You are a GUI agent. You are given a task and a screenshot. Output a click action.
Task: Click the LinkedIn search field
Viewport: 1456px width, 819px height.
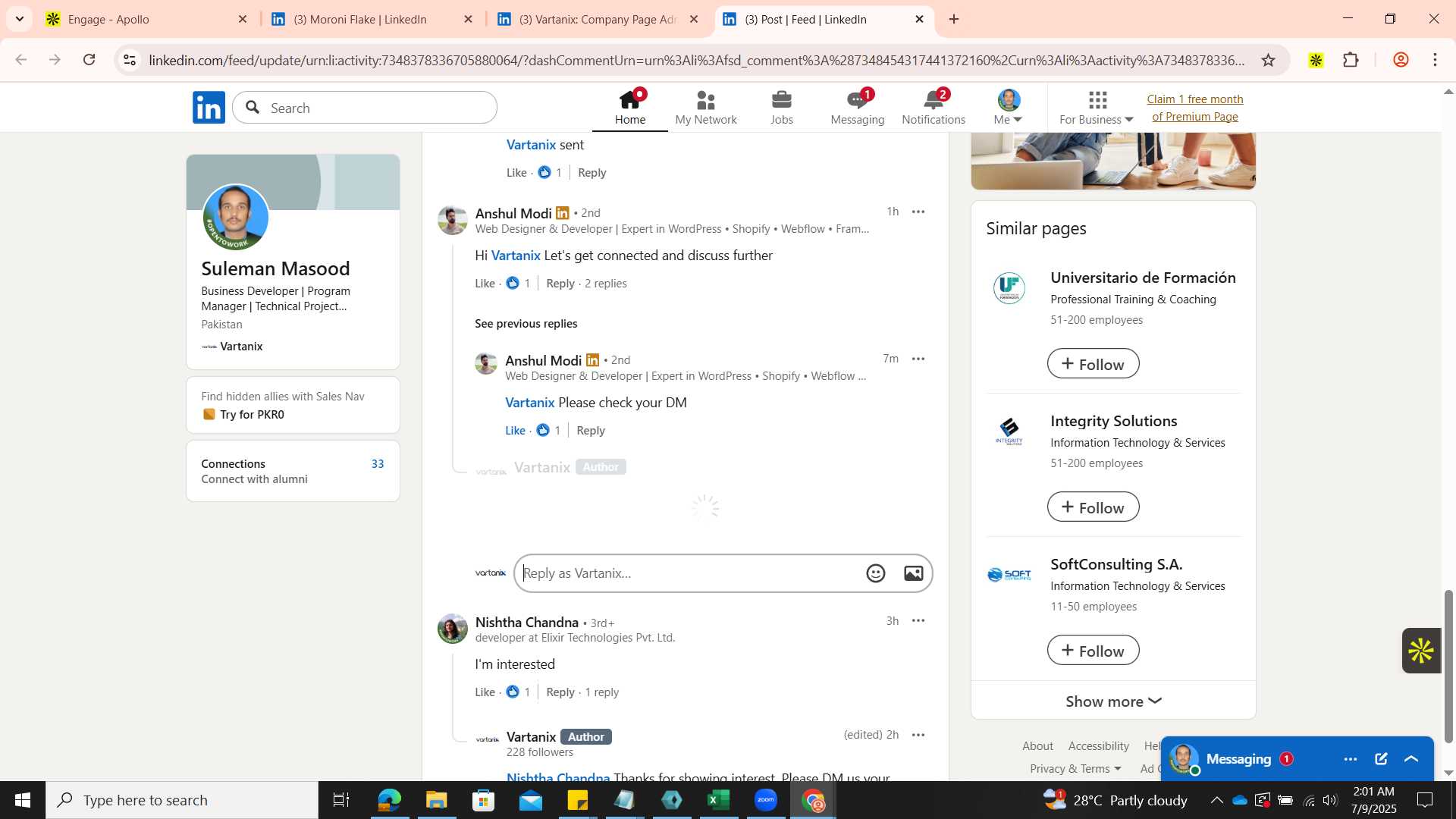(x=365, y=108)
